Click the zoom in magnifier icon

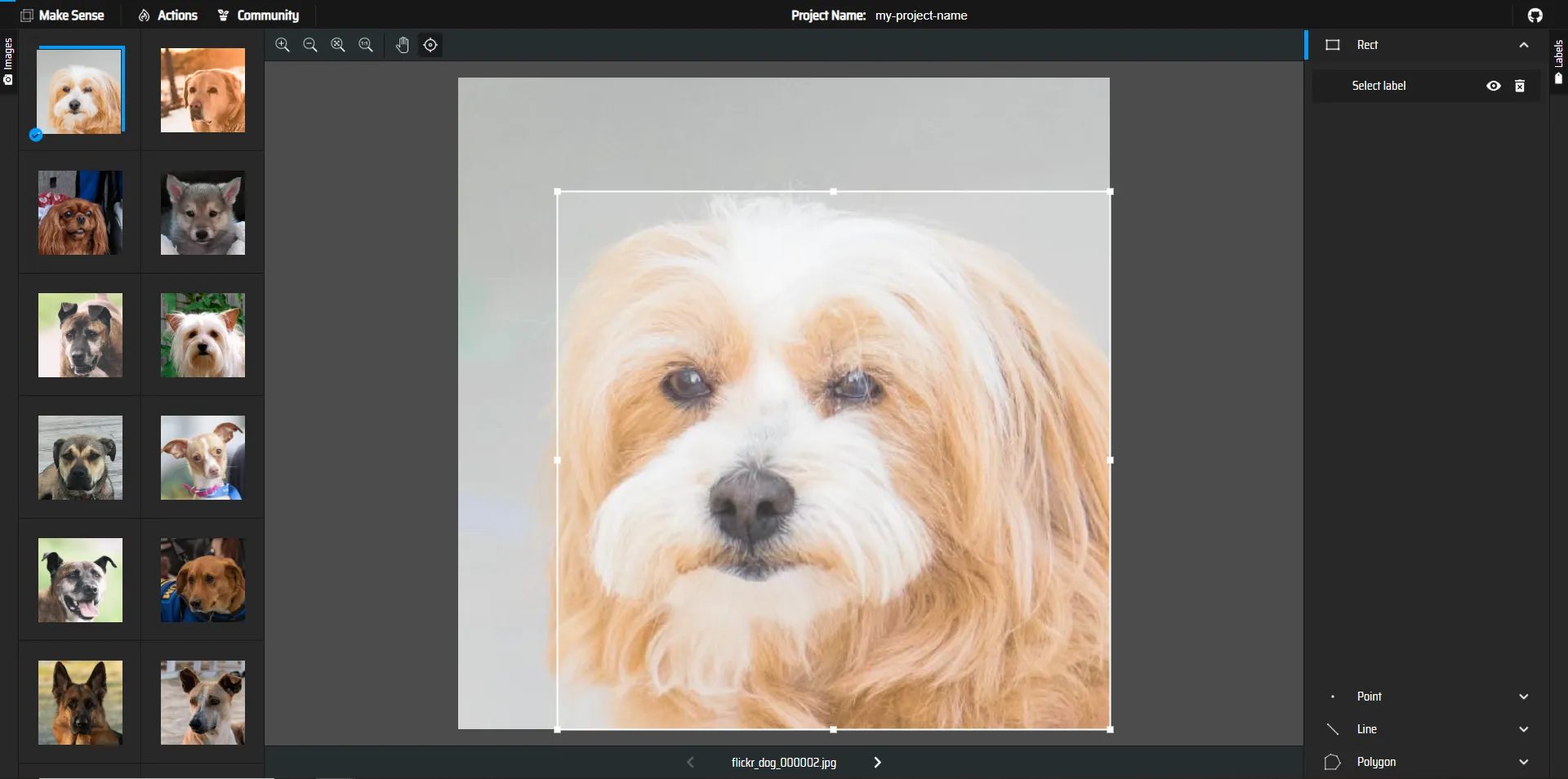pyautogui.click(x=283, y=45)
